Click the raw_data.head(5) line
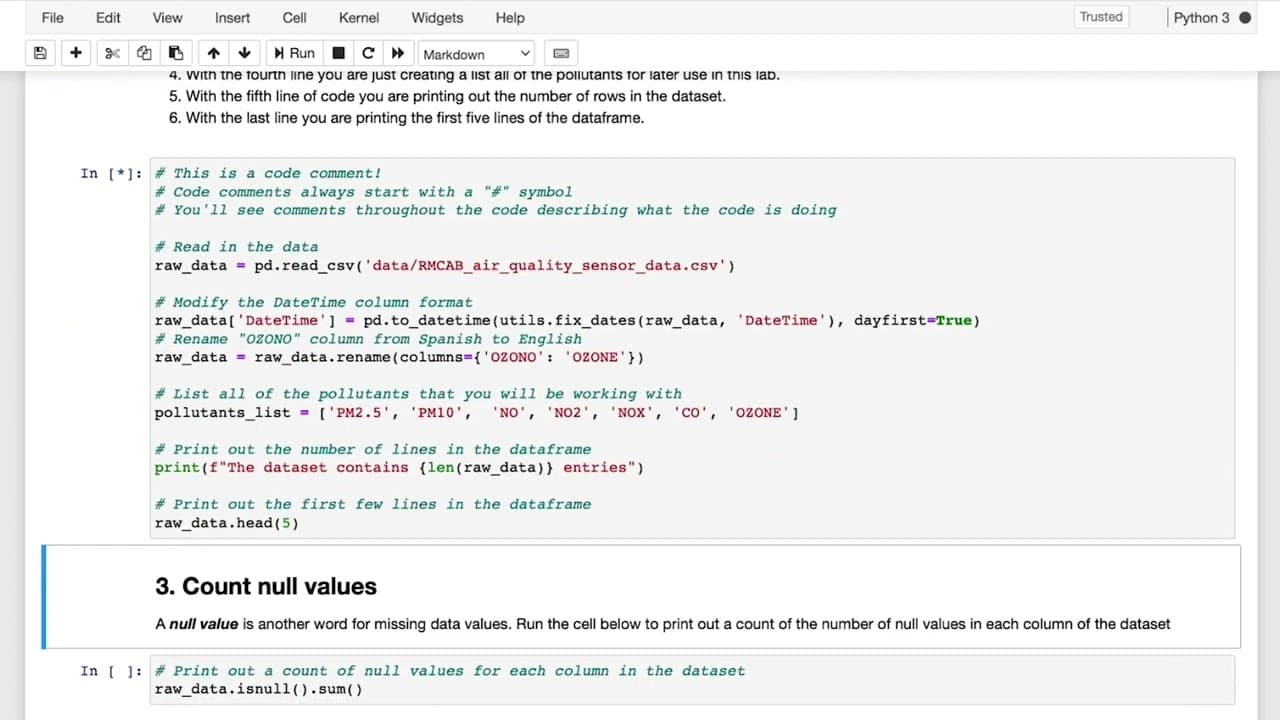This screenshot has height=720, width=1280. click(x=227, y=523)
